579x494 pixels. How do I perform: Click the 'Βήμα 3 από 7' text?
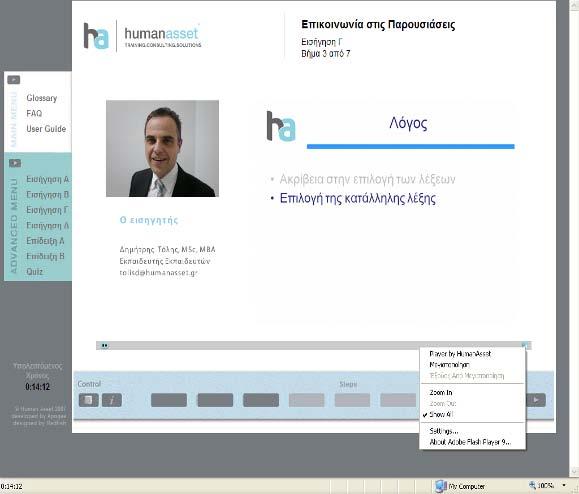326,54
